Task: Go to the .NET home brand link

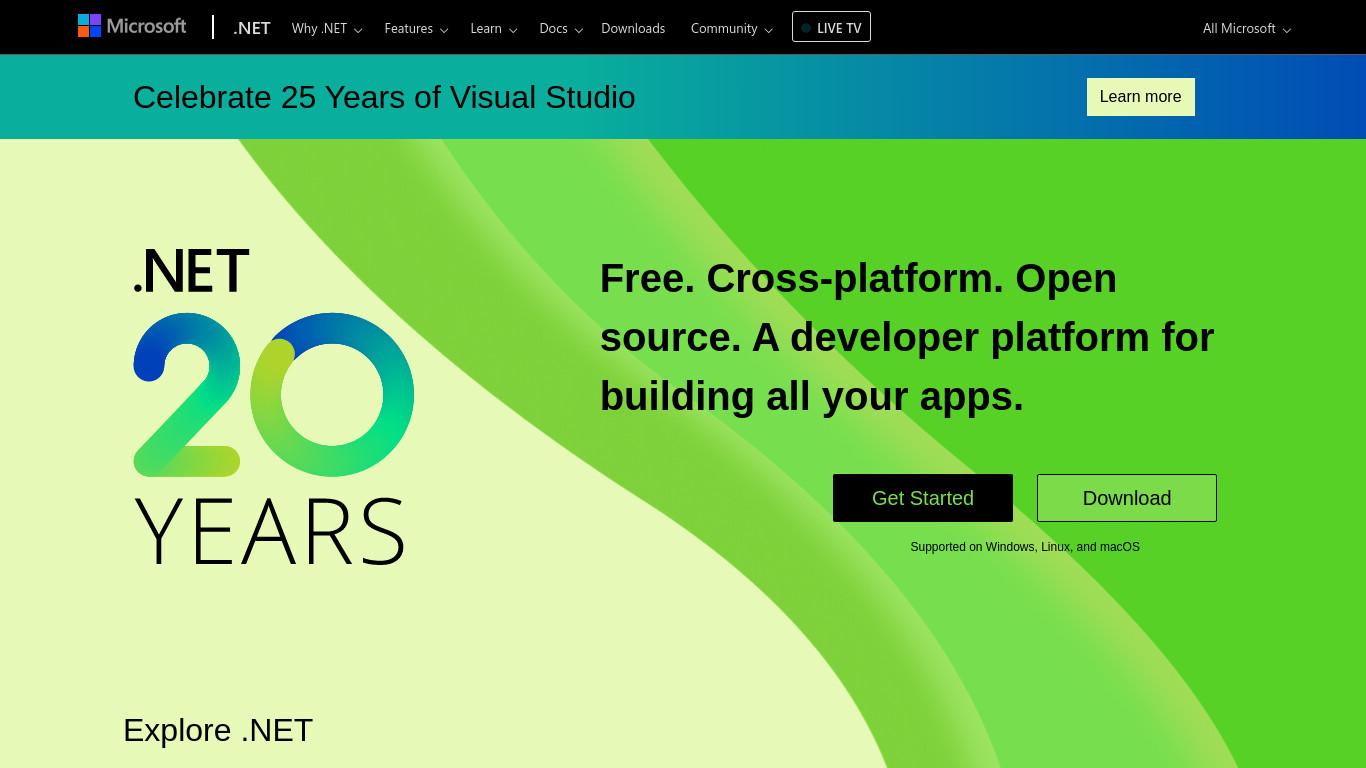Action: tap(252, 28)
